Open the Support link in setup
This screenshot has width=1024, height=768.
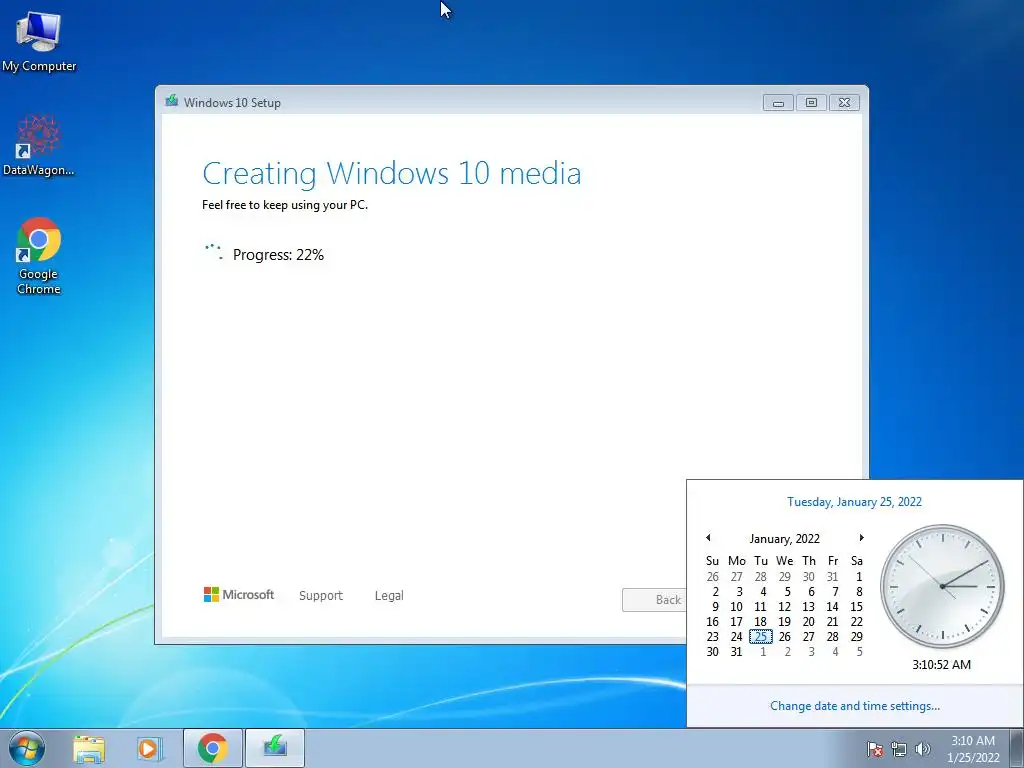[321, 596]
